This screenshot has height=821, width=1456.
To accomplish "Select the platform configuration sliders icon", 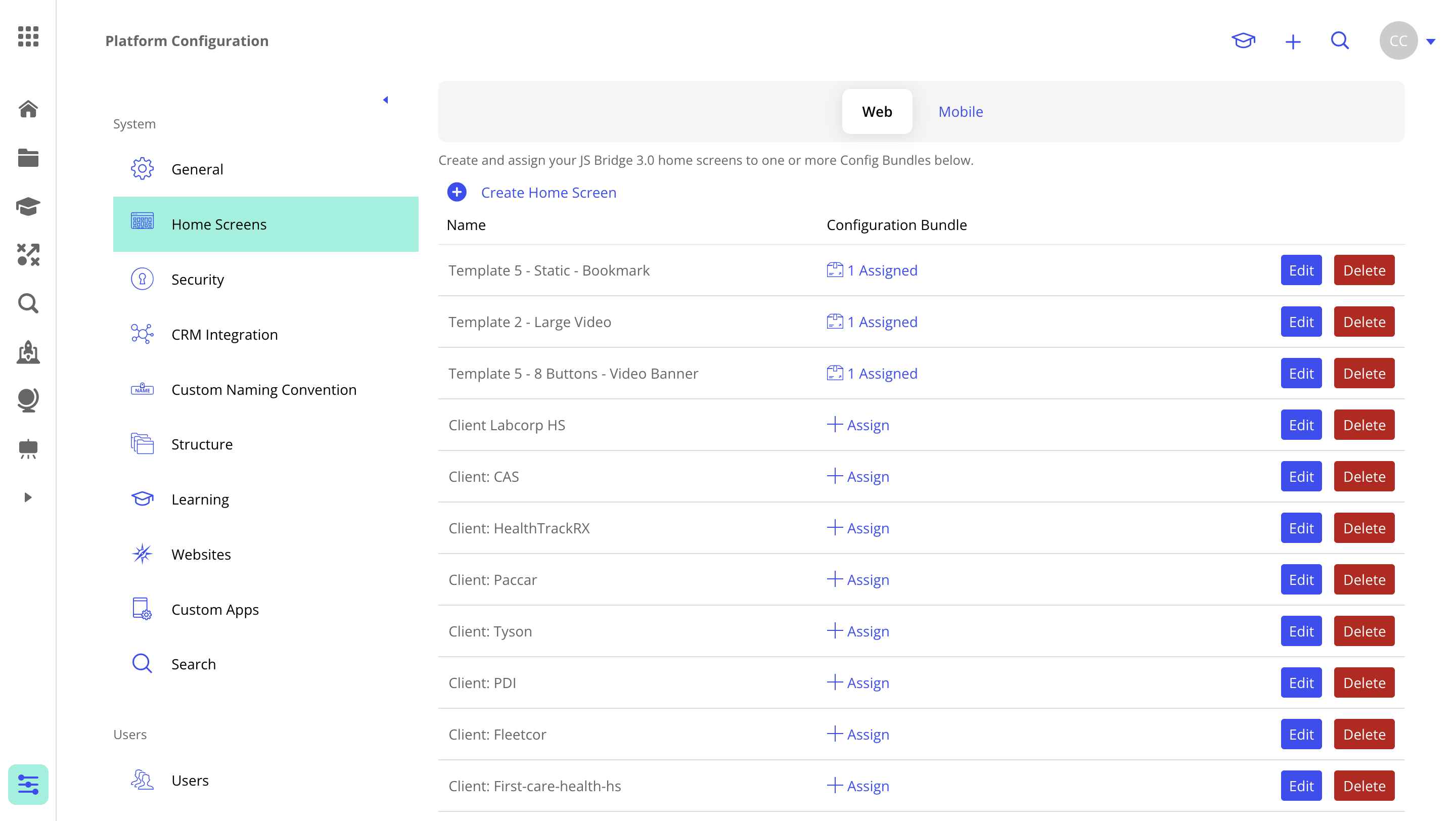I will (x=28, y=784).
